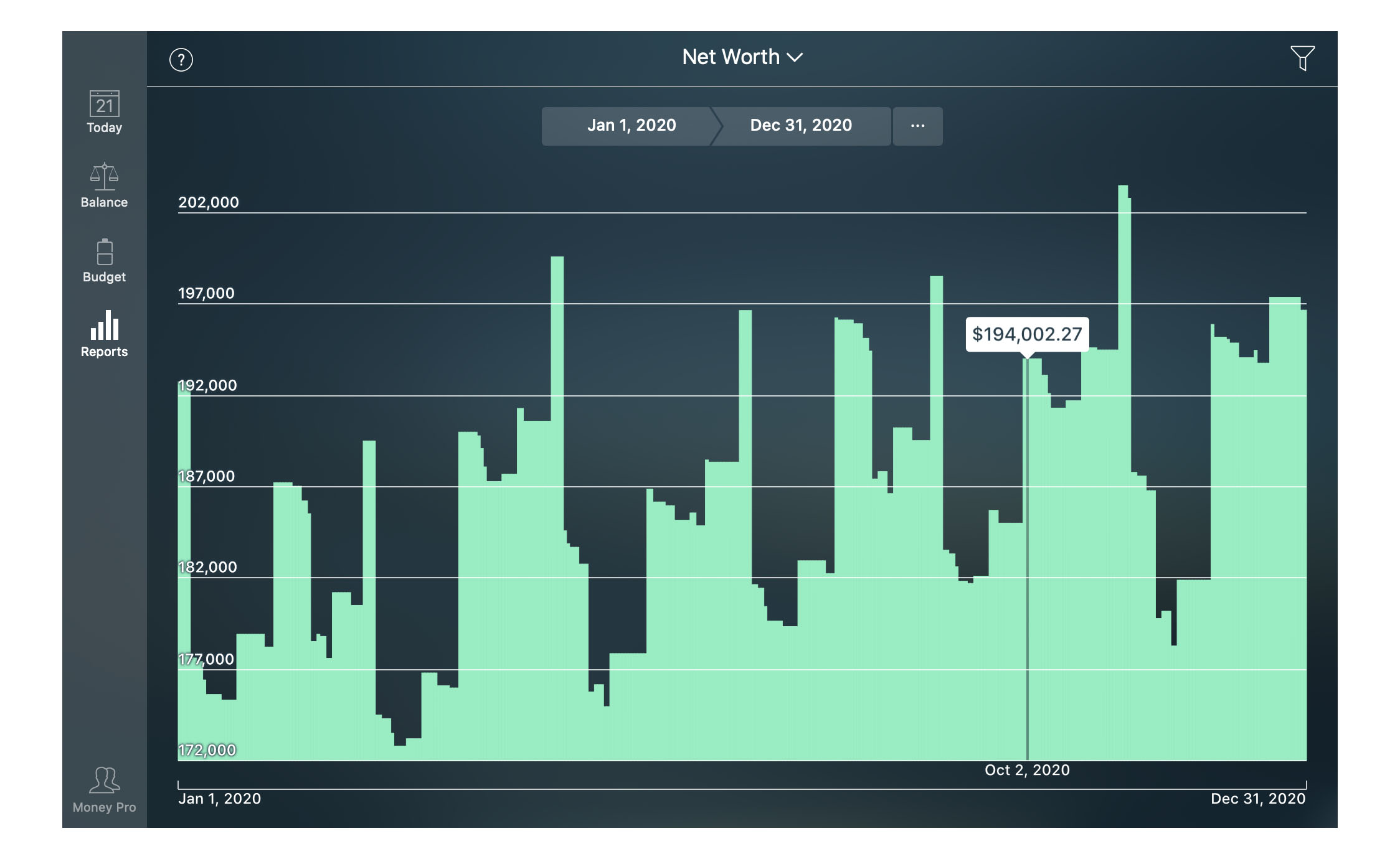
Task: Open the more options ellipsis button
Action: click(917, 126)
